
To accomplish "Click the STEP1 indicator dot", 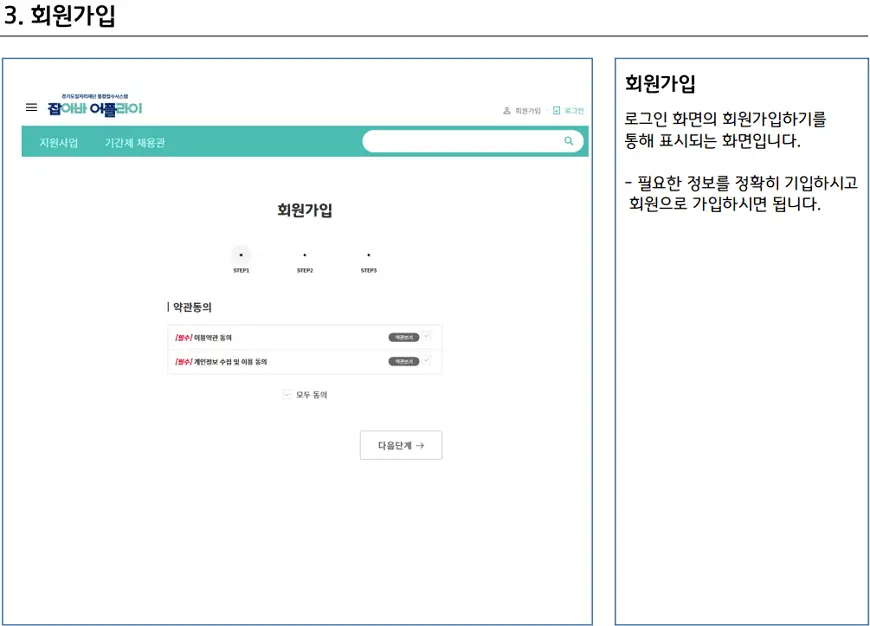I will point(241,256).
